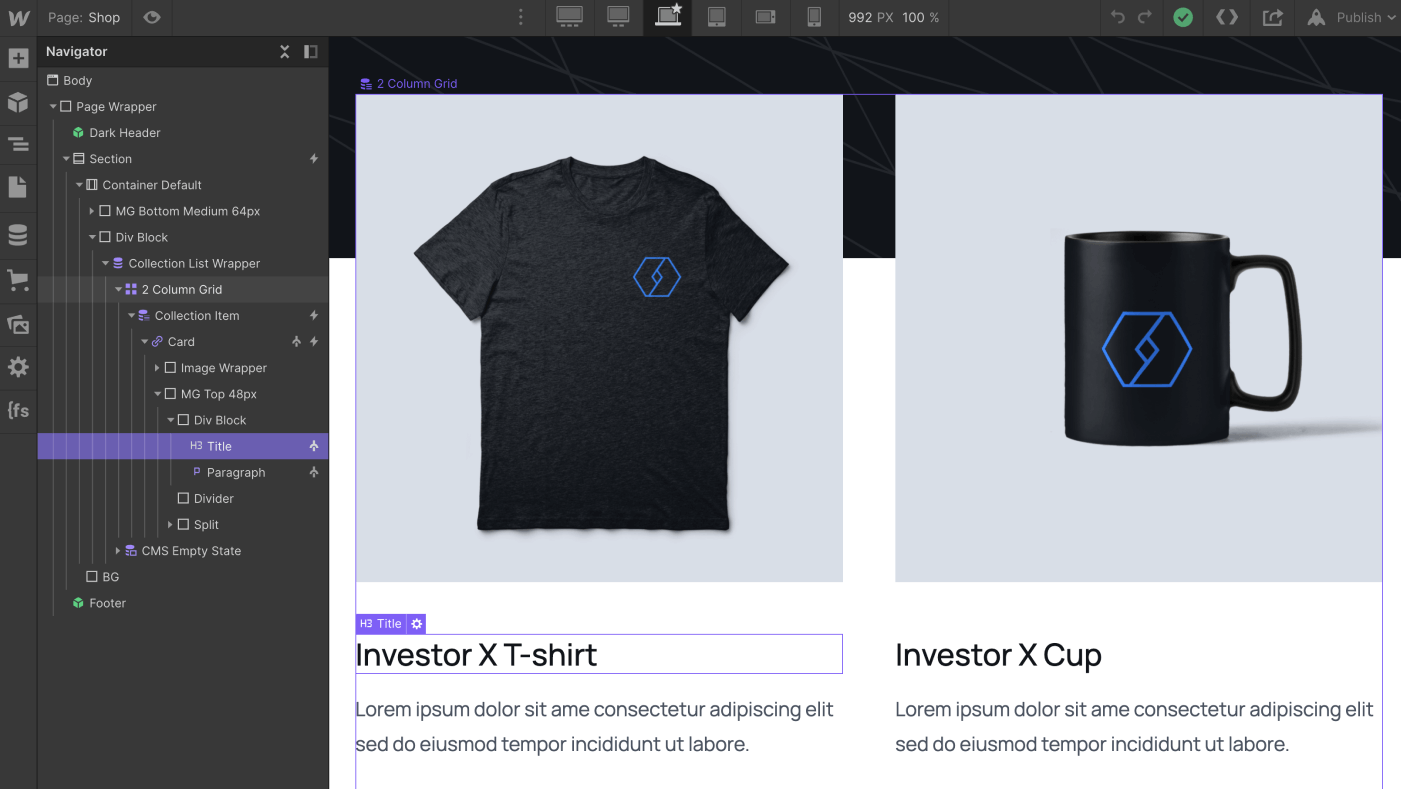Open the Components panel
1401x789 pixels.
(x=18, y=102)
